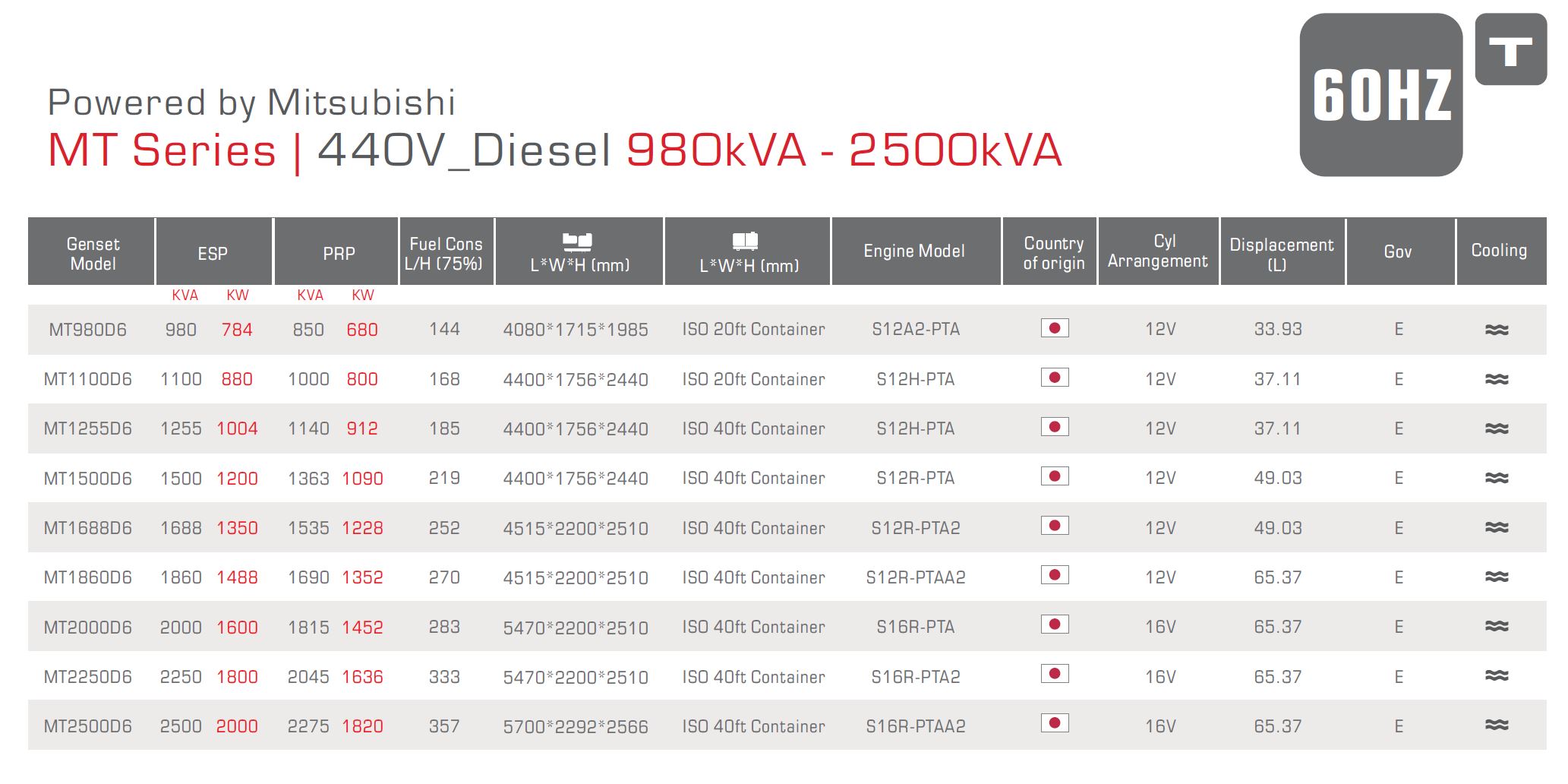Image resolution: width=1568 pixels, height=784 pixels.
Task: Click the Genset Model column header
Action: pyautogui.click(x=92, y=253)
